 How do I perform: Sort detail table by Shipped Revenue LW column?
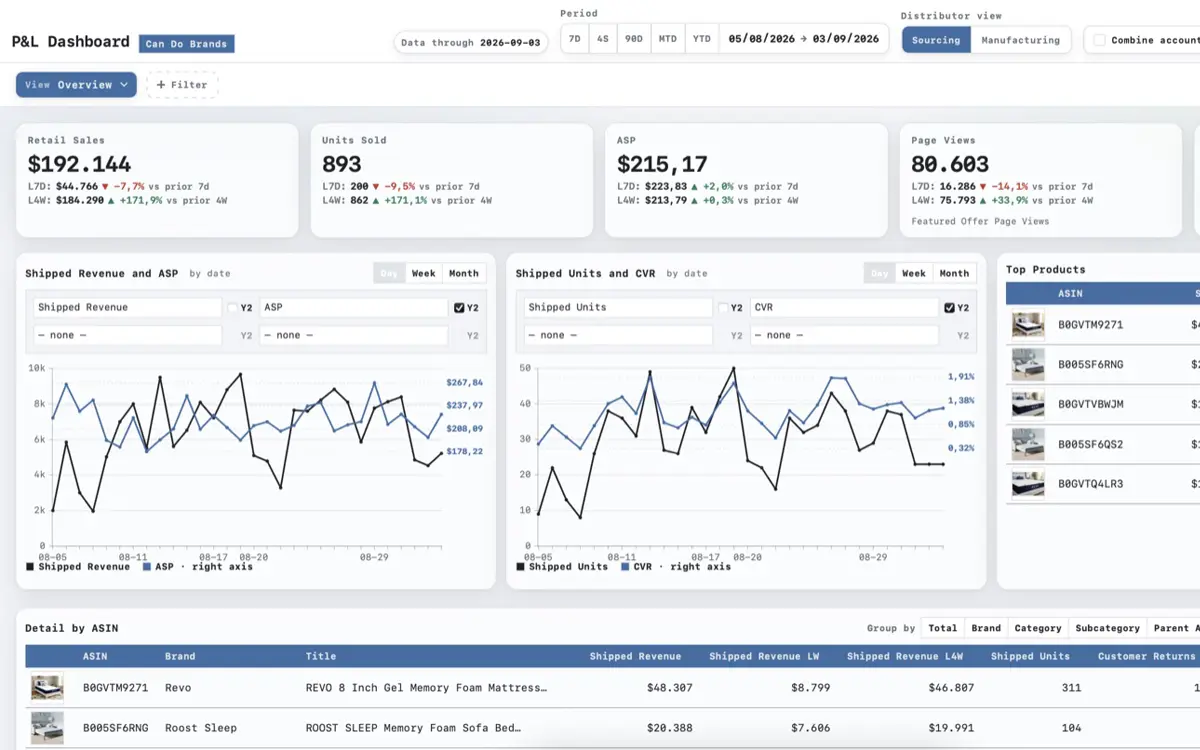pyautogui.click(x=764, y=656)
